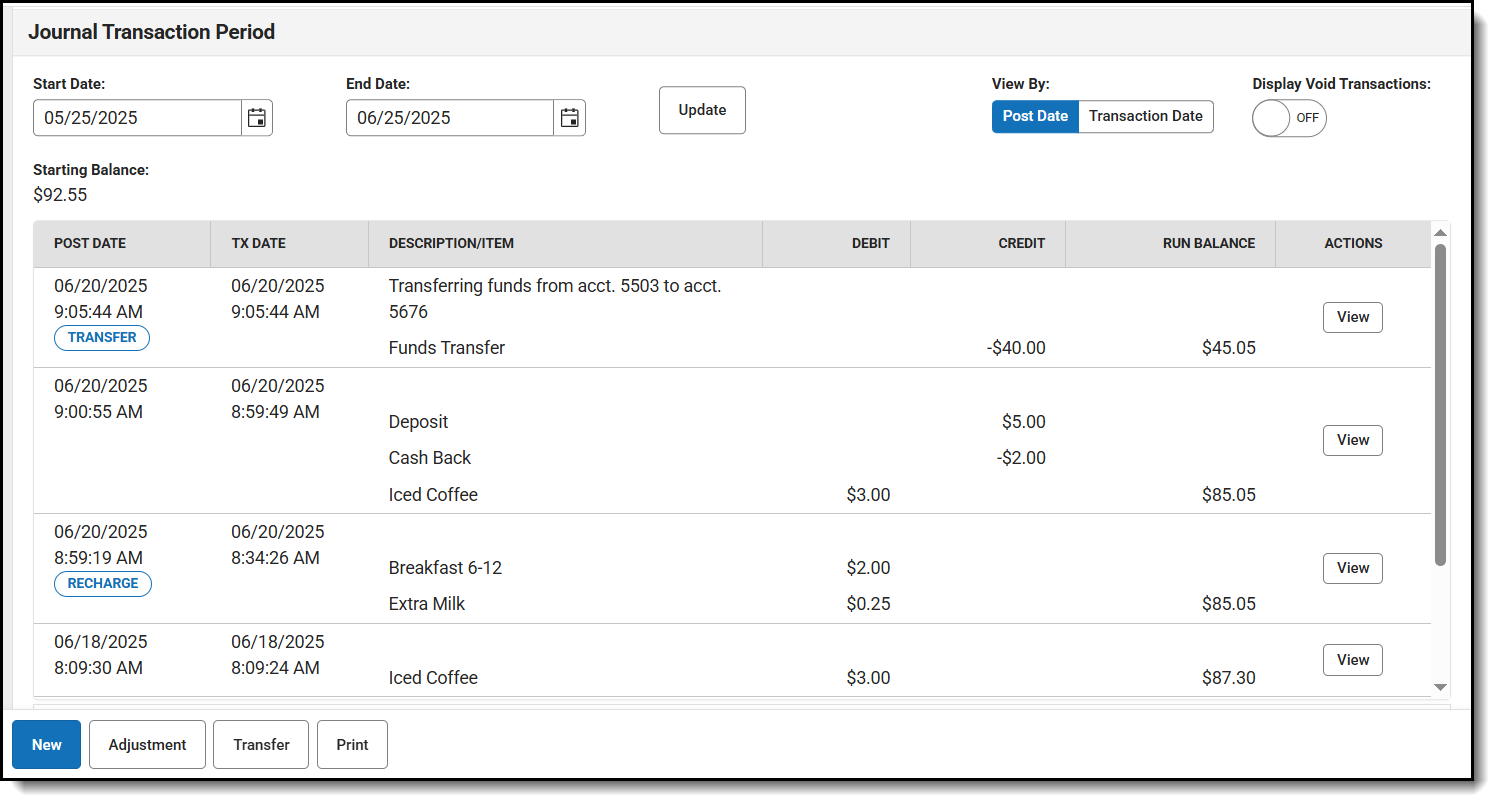Toggle Display Void Transactions switch
1499x806 pixels.
pyautogui.click(x=1289, y=118)
